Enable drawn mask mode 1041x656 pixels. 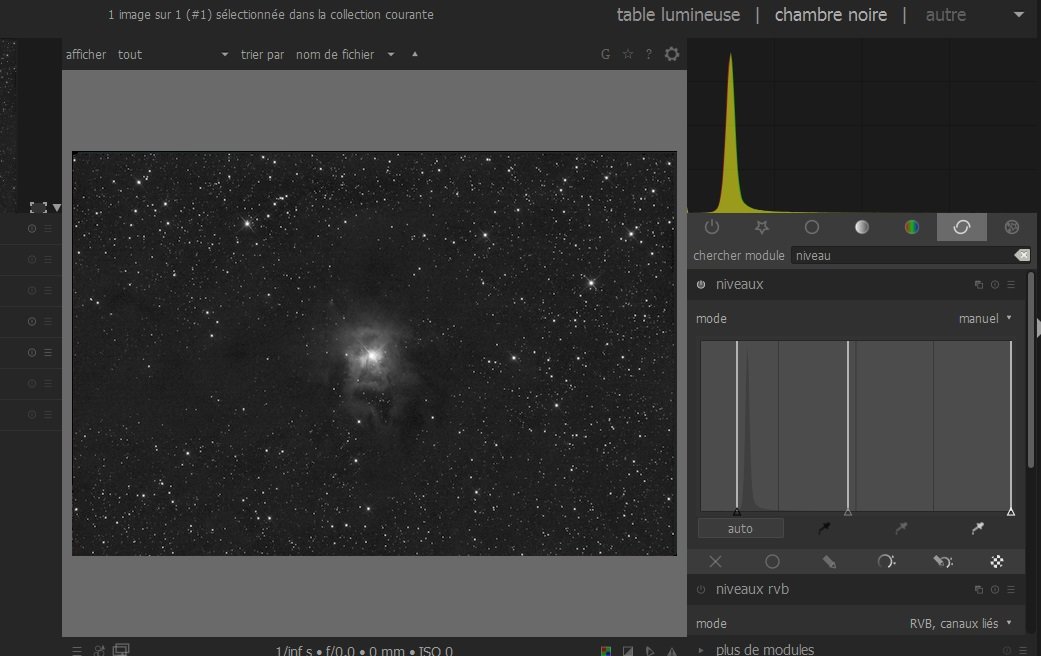pos(829,562)
